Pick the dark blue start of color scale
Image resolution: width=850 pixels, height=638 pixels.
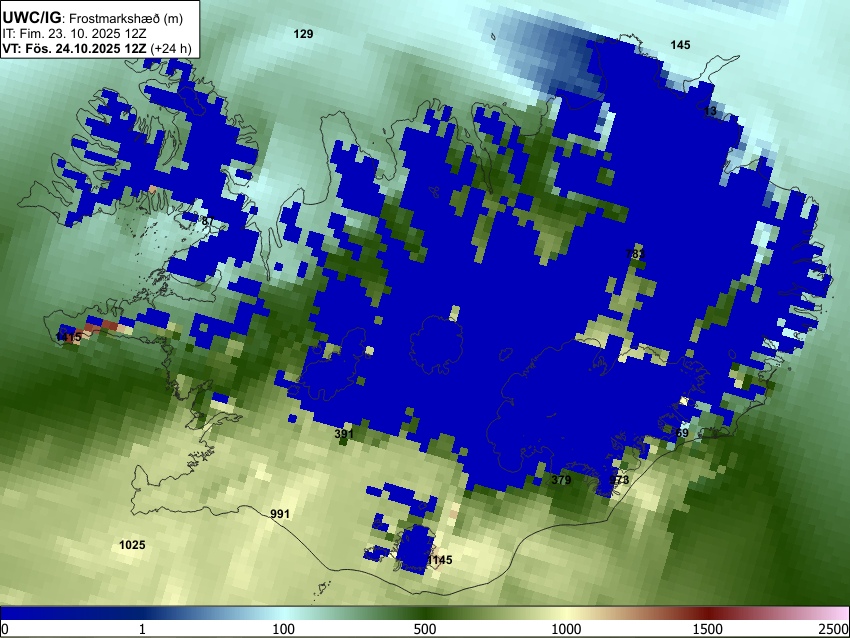click(8, 614)
